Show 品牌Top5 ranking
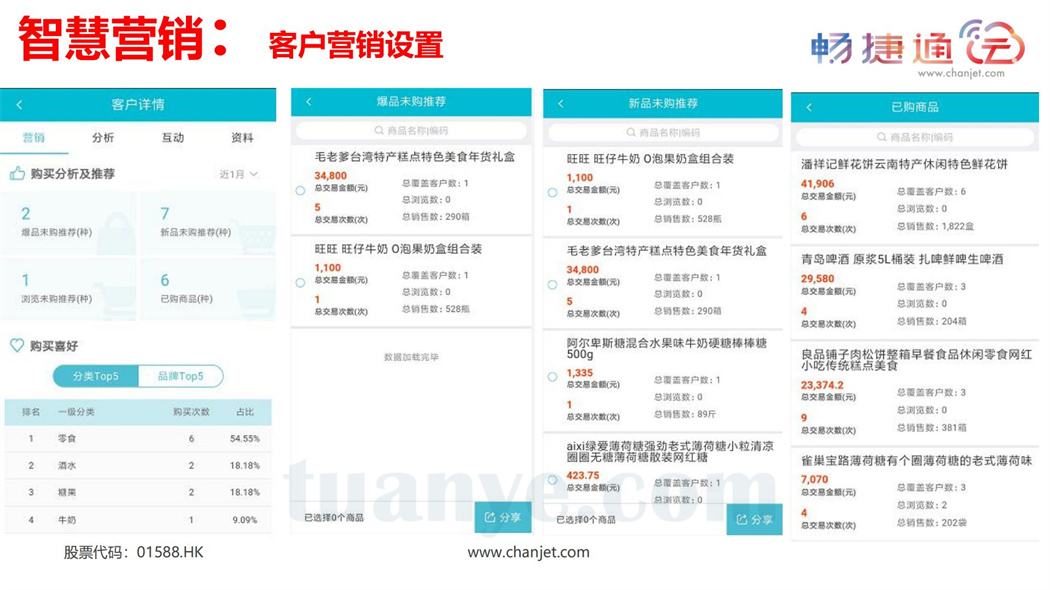 pyautogui.click(x=181, y=376)
